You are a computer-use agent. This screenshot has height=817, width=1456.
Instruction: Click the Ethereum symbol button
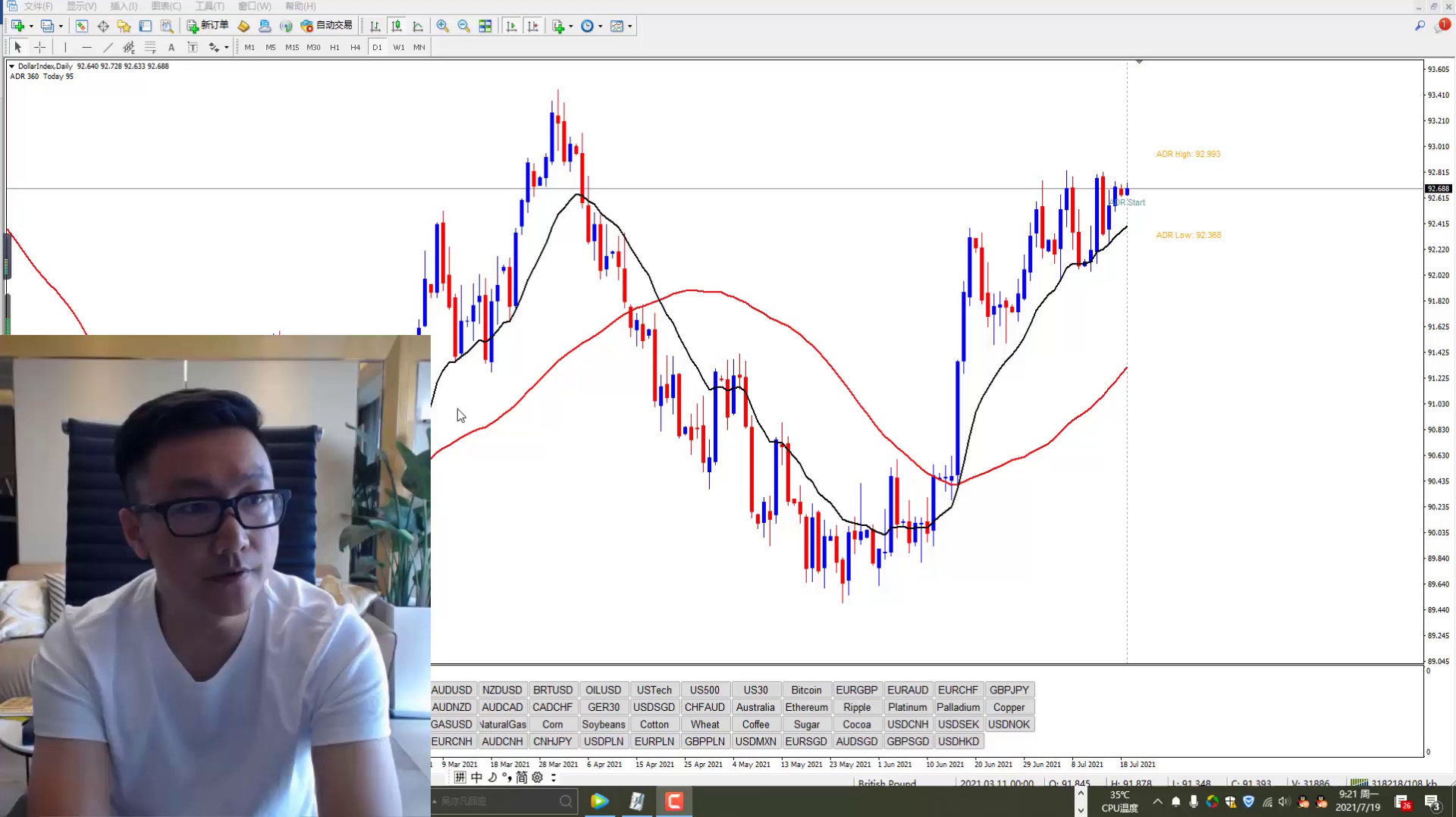pyautogui.click(x=806, y=707)
